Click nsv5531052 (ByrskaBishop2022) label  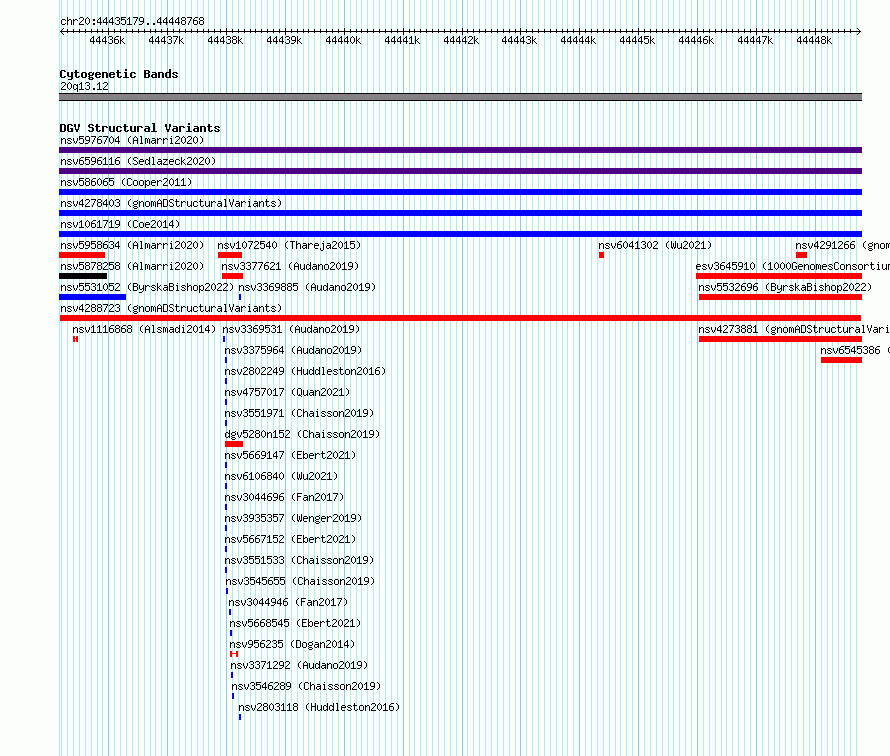click(x=147, y=287)
